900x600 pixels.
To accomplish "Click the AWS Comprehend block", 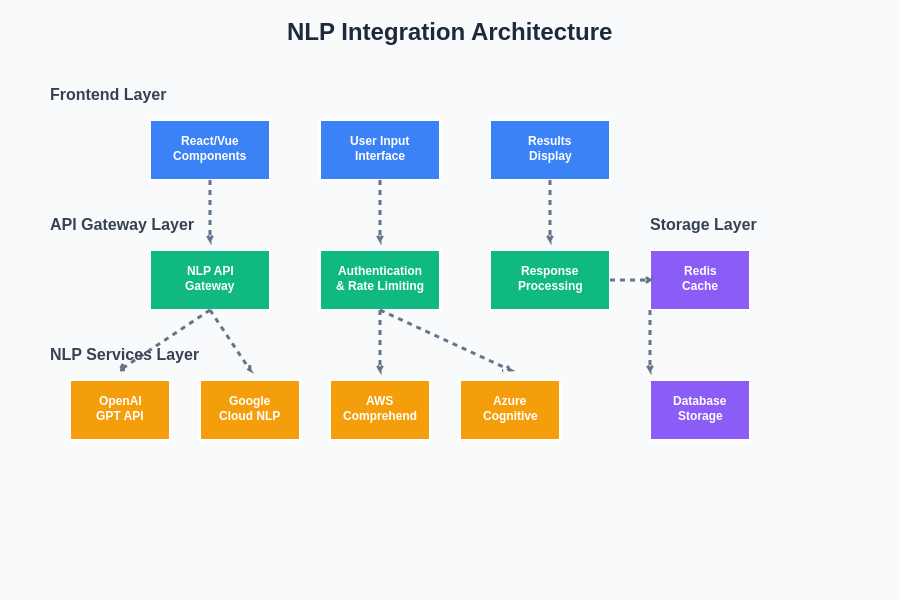I will coord(380,410).
